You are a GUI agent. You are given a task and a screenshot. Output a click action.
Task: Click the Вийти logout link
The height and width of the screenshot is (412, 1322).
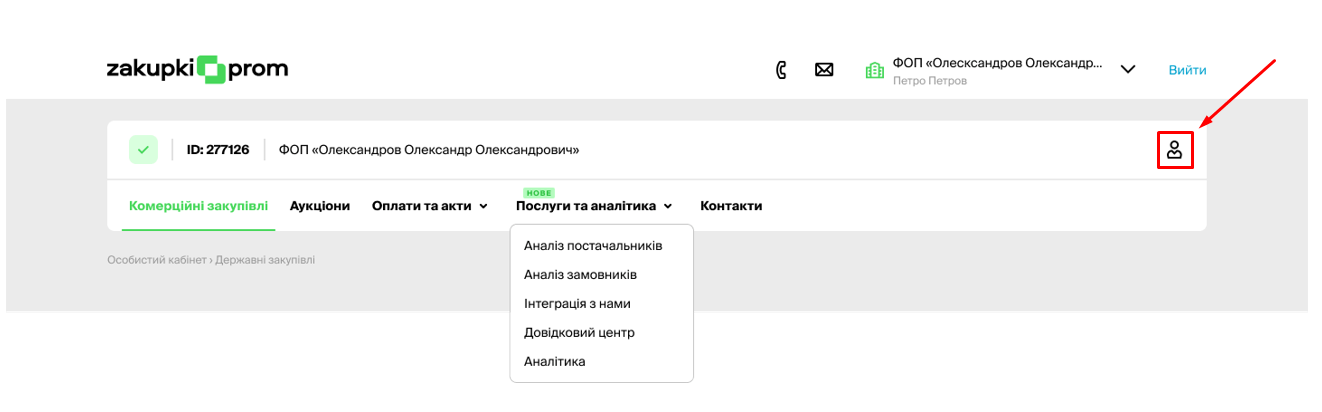point(1187,70)
